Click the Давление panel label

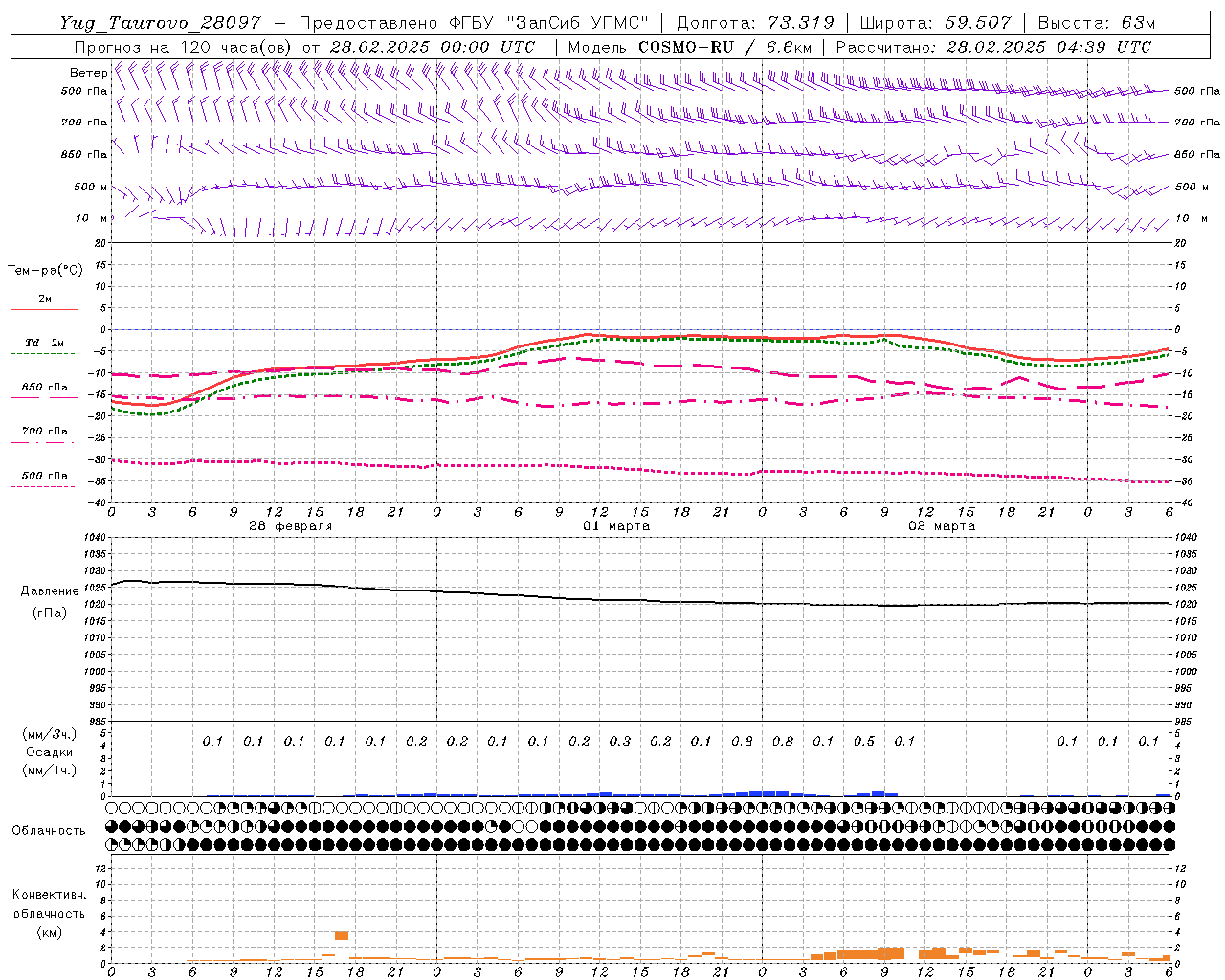(x=50, y=590)
